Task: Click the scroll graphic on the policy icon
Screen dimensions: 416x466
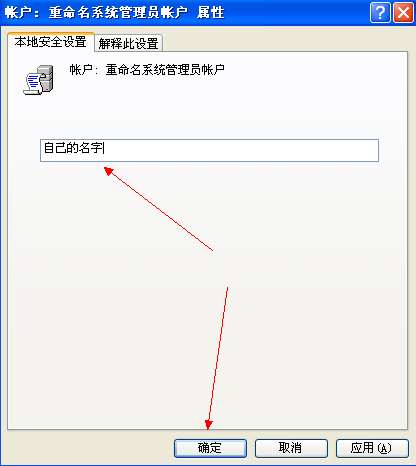Action: pyautogui.click(x=32, y=85)
